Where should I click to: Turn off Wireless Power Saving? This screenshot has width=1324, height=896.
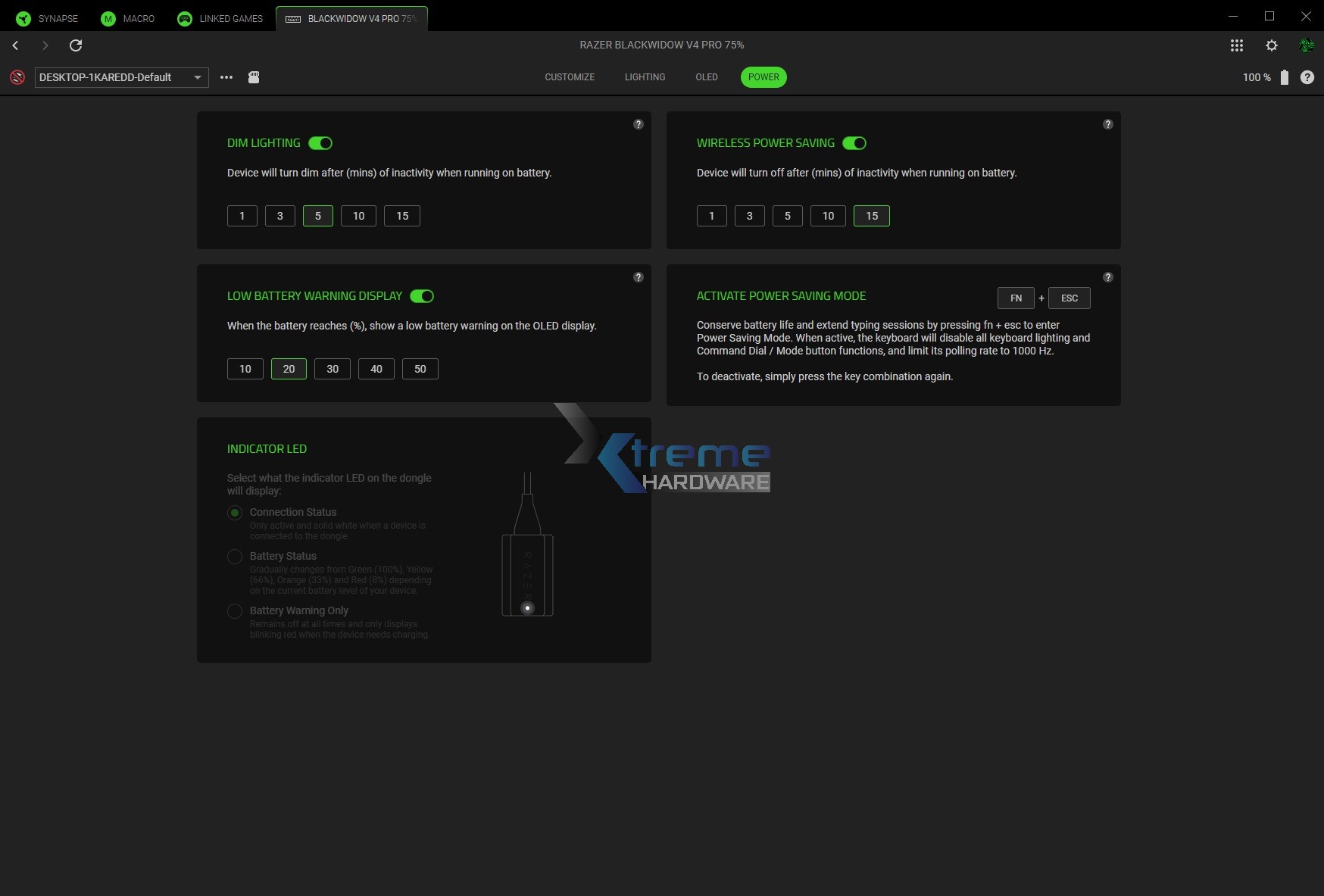(854, 143)
